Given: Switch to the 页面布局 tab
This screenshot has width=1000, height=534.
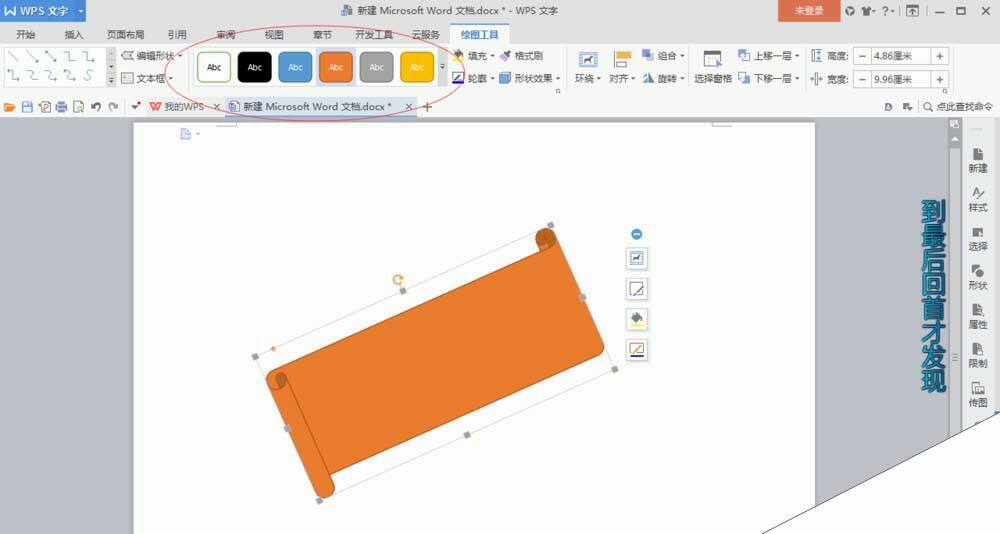Looking at the screenshot, I should click(125, 34).
